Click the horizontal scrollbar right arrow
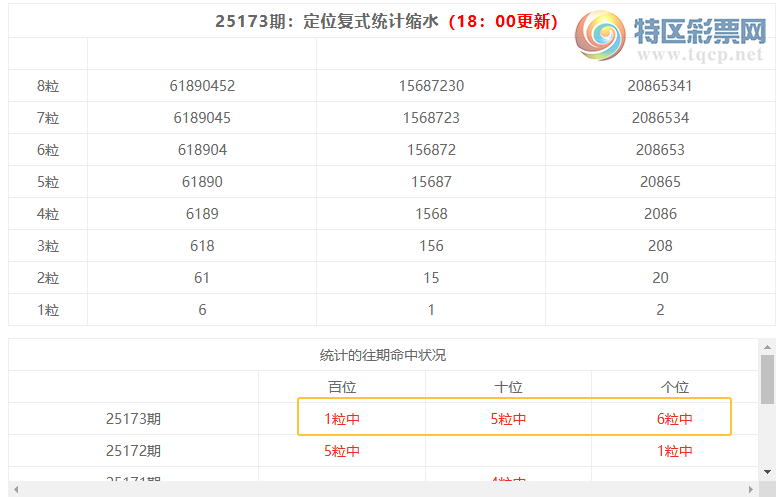This screenshot has height=497, width=776. (752, 489)
